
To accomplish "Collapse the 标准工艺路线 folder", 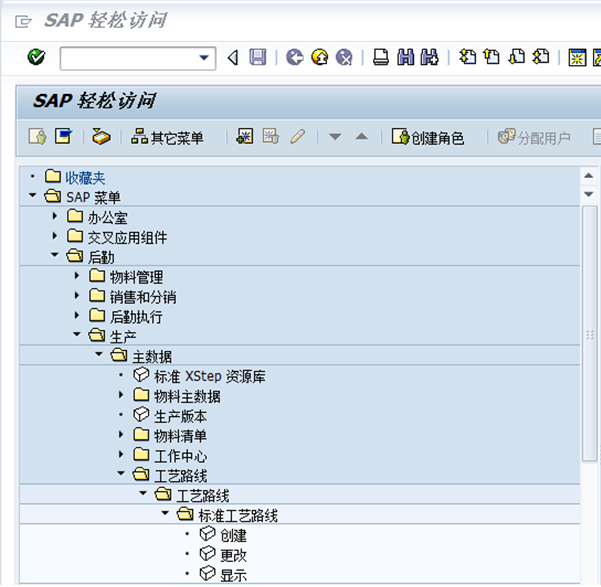I will 165,513.
